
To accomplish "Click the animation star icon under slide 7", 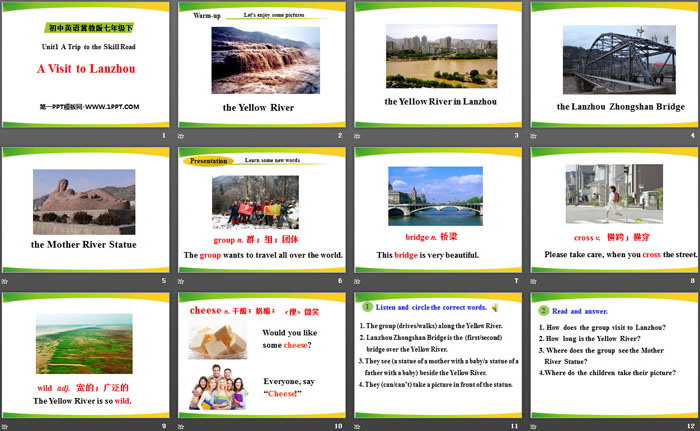I will (x=357, y=281).
